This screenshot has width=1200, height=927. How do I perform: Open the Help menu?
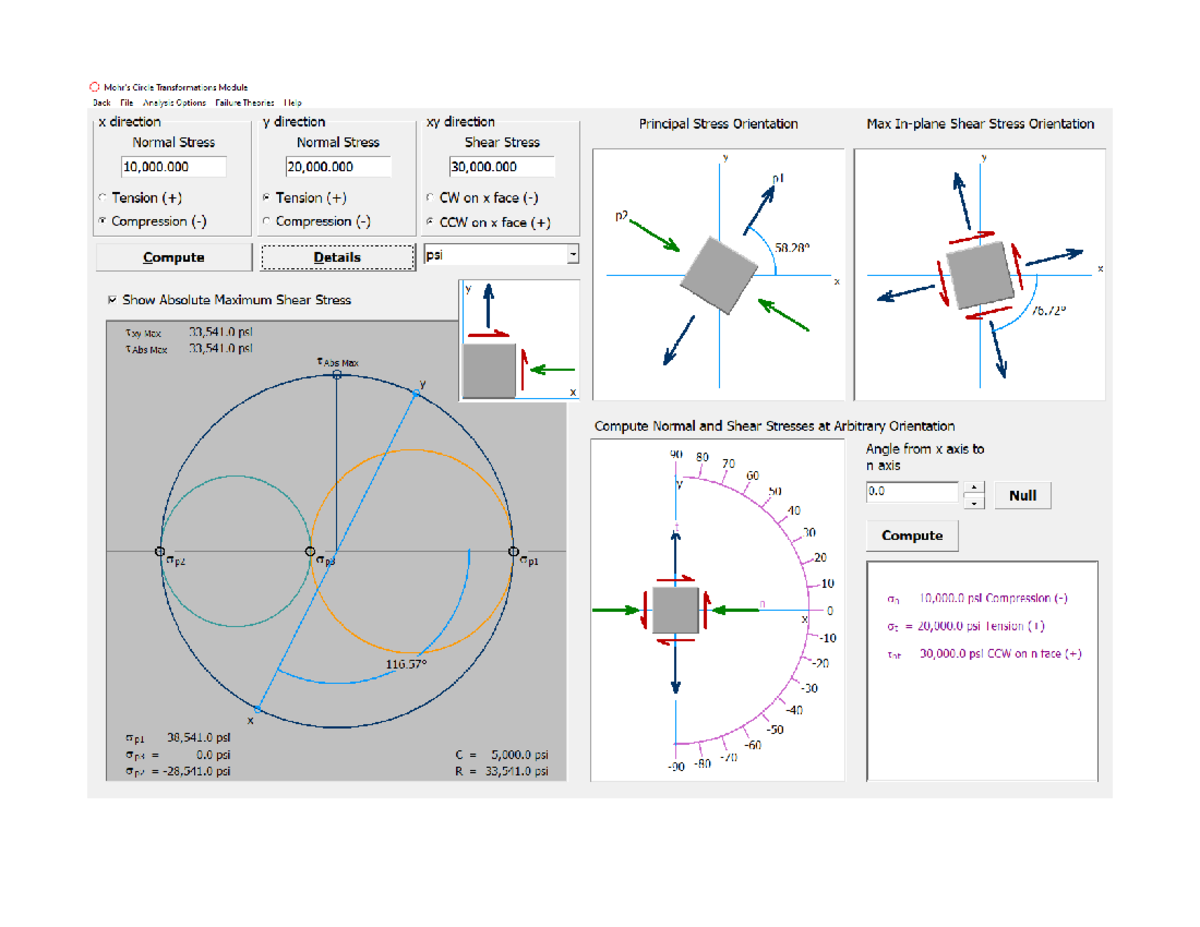click(x=290, y=101)
